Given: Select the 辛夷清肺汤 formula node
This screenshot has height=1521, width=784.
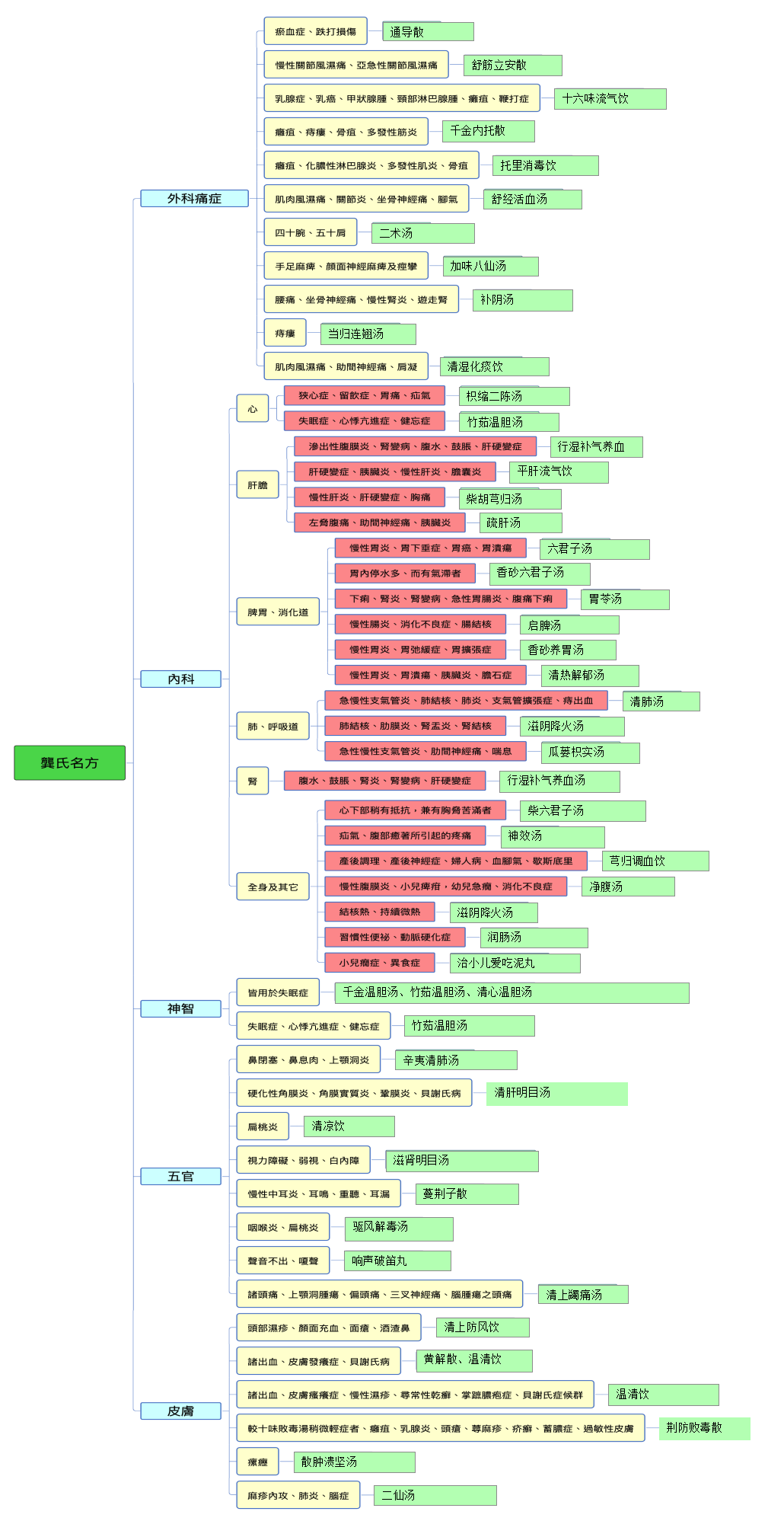Looking at the screenshot, I should pos(456,1060).
